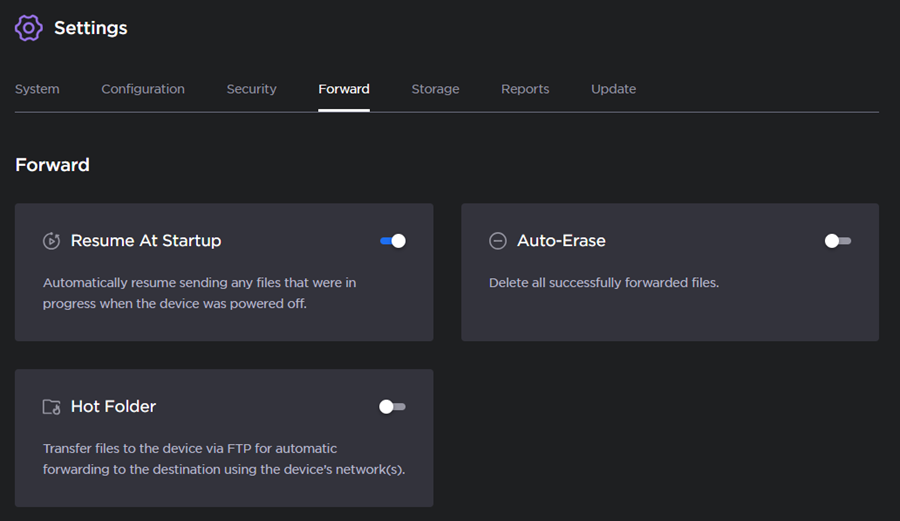Turn on the Hot Folder switch

pyautogui.click(x=392, y=407)
